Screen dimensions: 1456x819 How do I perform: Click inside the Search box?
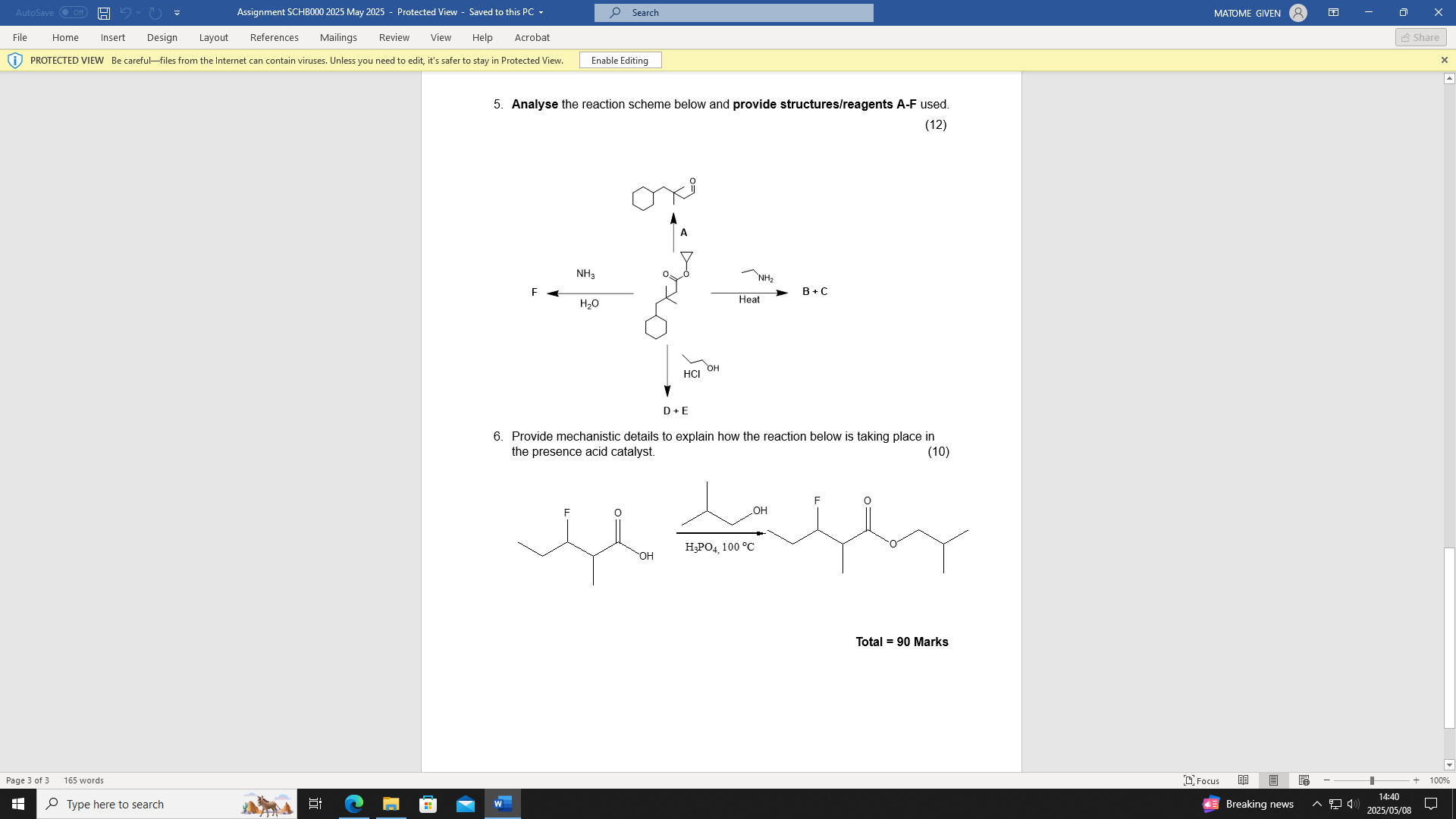(x=733, y=12)
